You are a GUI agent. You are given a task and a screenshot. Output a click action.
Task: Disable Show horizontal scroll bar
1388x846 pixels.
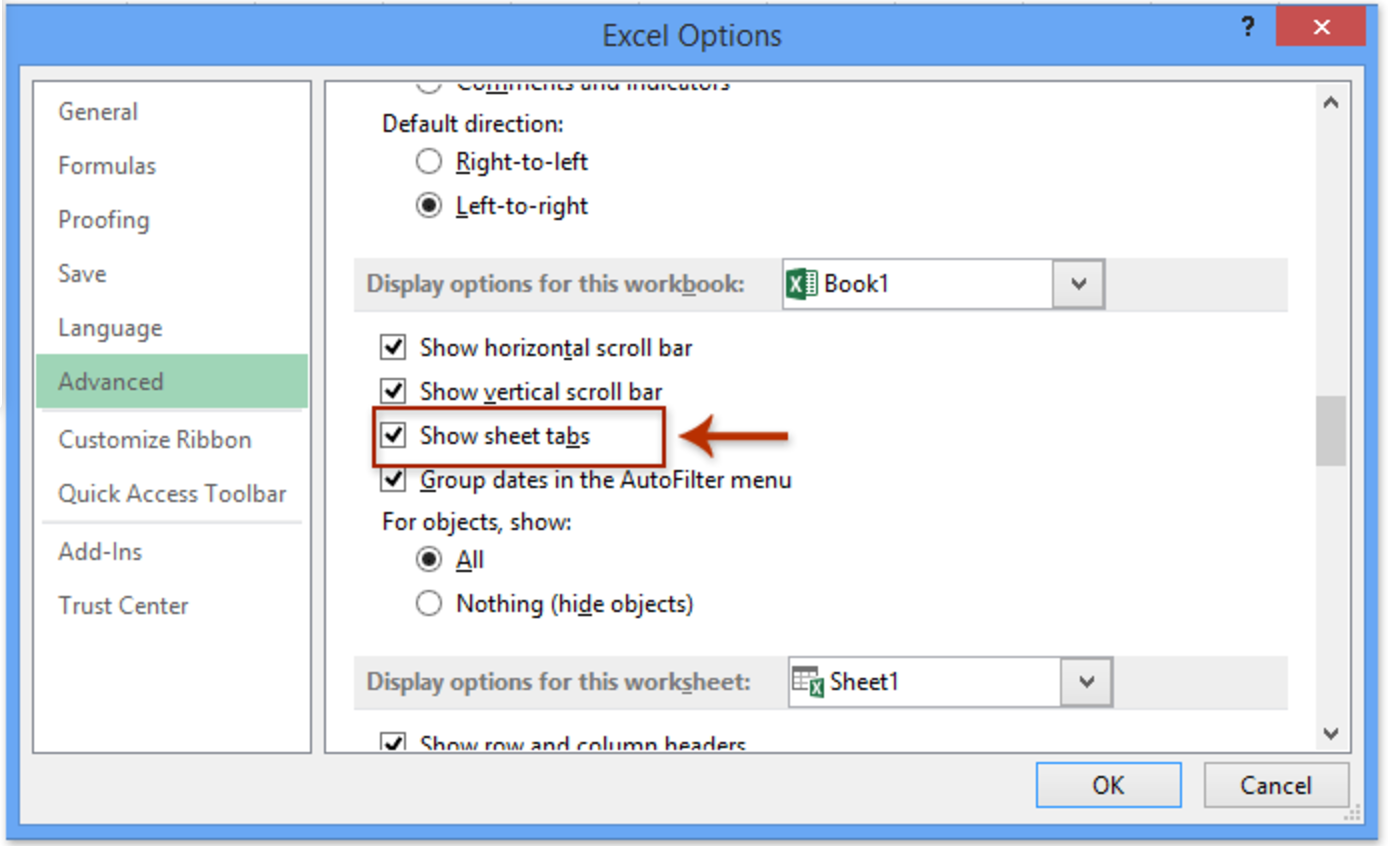(x=392, y=347)
